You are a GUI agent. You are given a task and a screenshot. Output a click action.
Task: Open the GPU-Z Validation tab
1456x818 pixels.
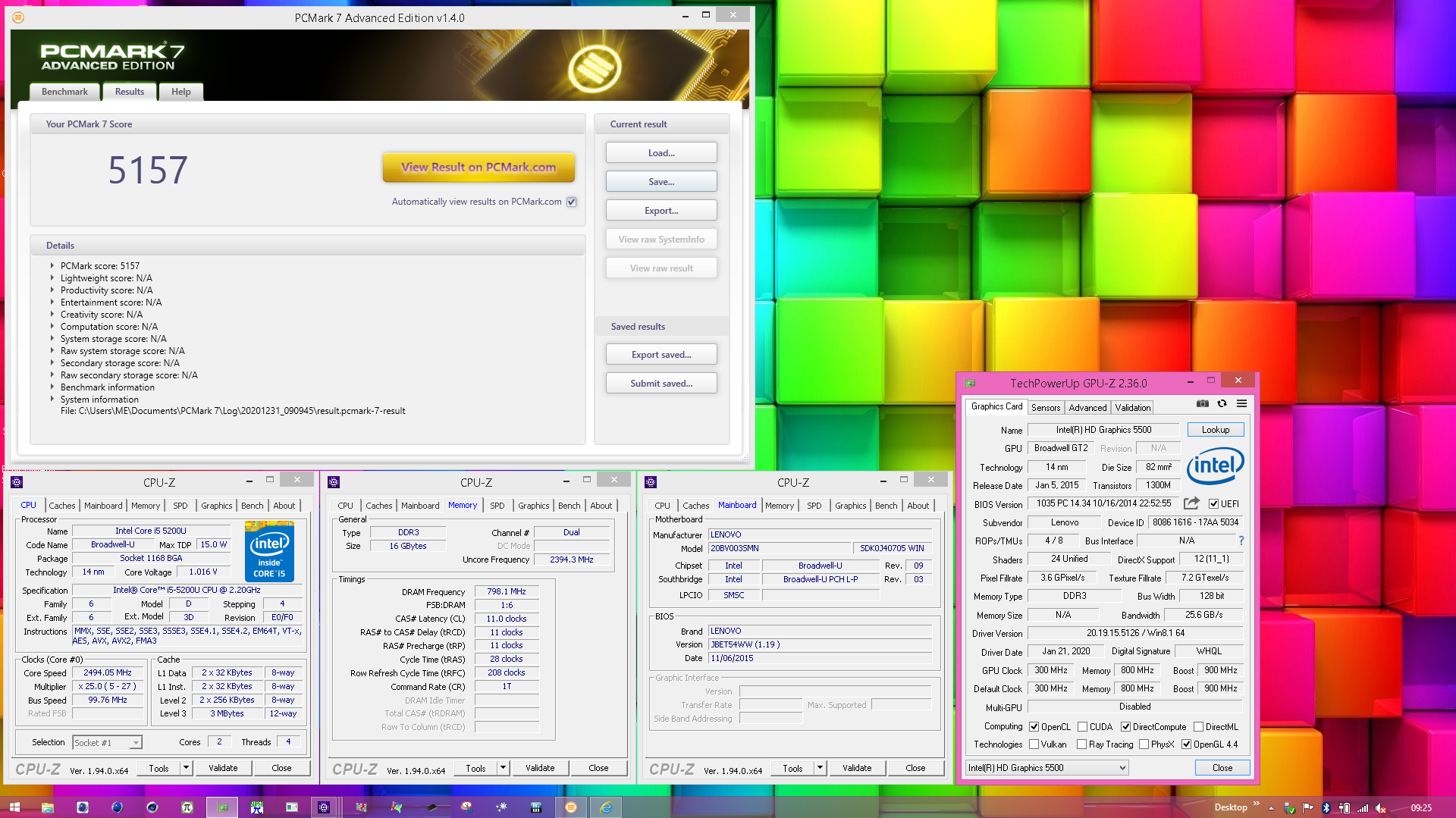(x=1133, y=408)
